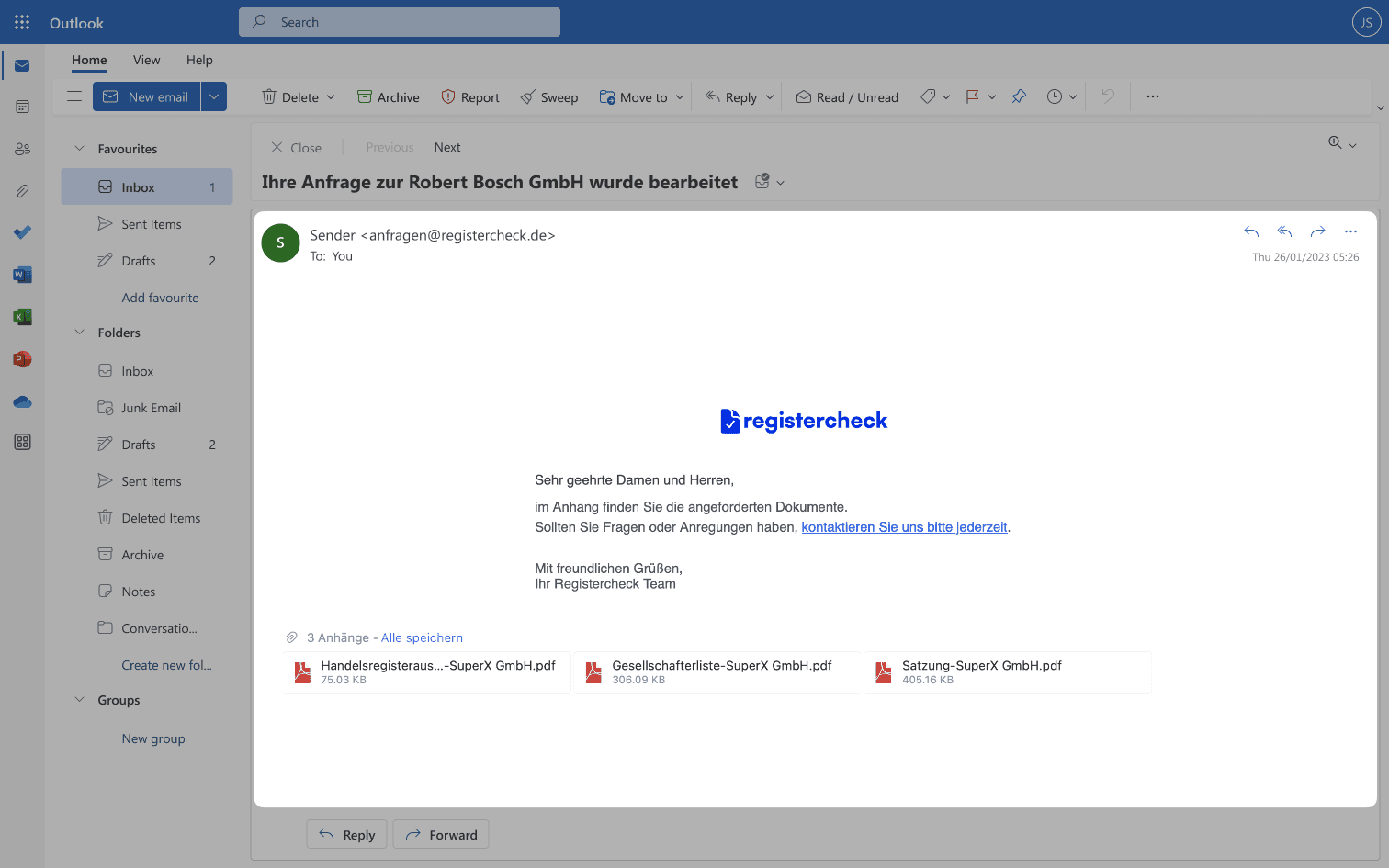Open the zoom options dropdown arrow
This screenshot has height=868, width=1389.
pos(1352,145)
